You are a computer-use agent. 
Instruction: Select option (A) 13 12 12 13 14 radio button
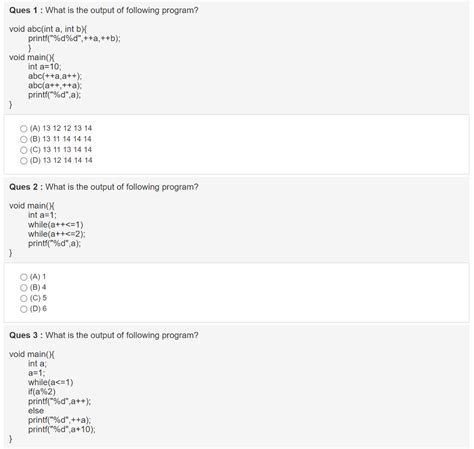pyautogui.click(x=24, y=128)
